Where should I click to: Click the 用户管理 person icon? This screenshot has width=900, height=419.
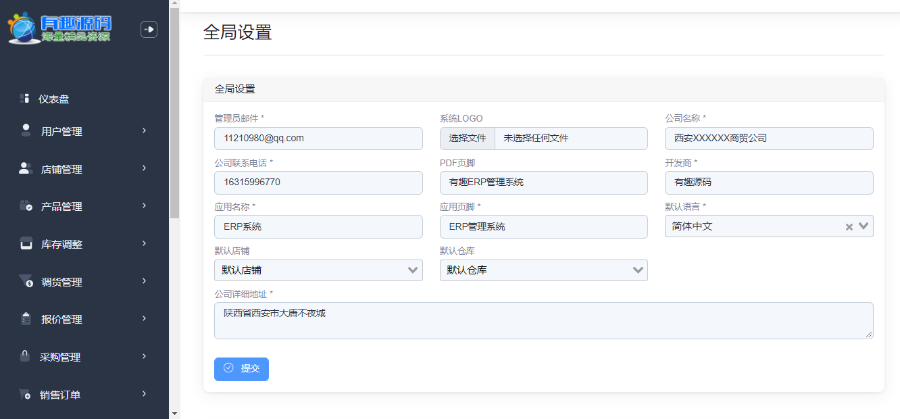click(x=25, y=130)
